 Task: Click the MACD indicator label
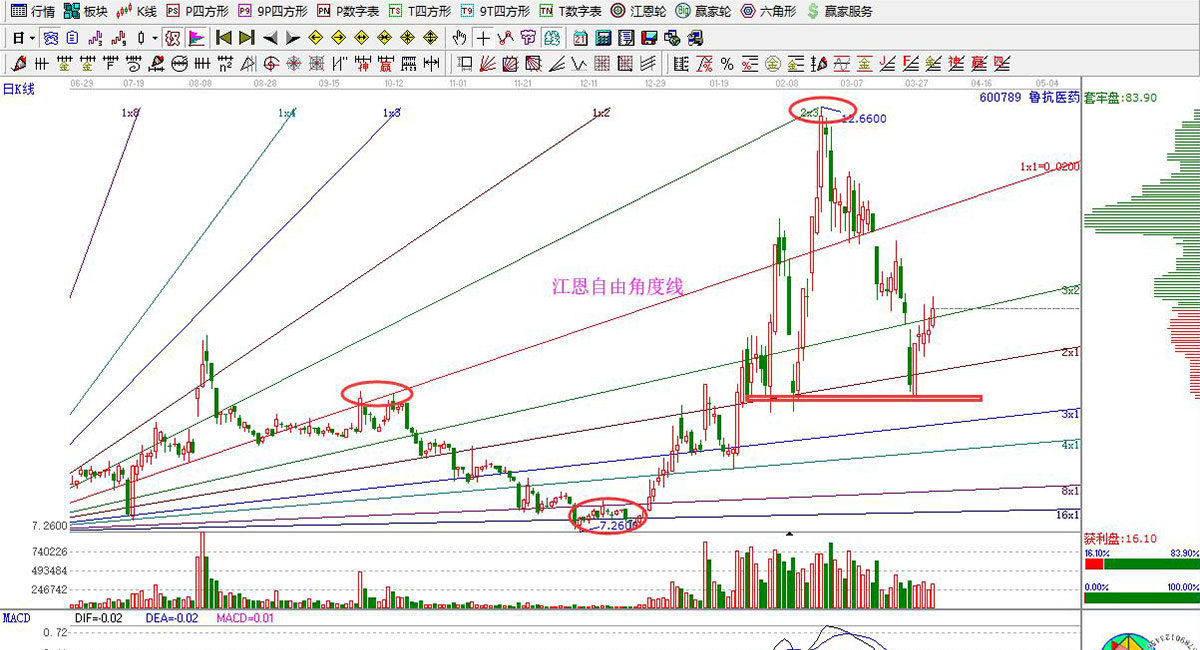[17, 619]
